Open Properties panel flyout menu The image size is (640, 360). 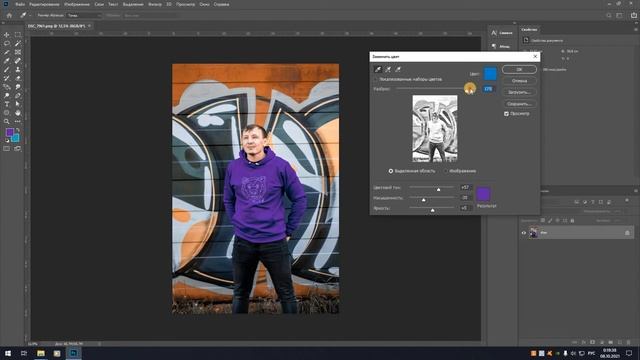[x=636, y=29]
